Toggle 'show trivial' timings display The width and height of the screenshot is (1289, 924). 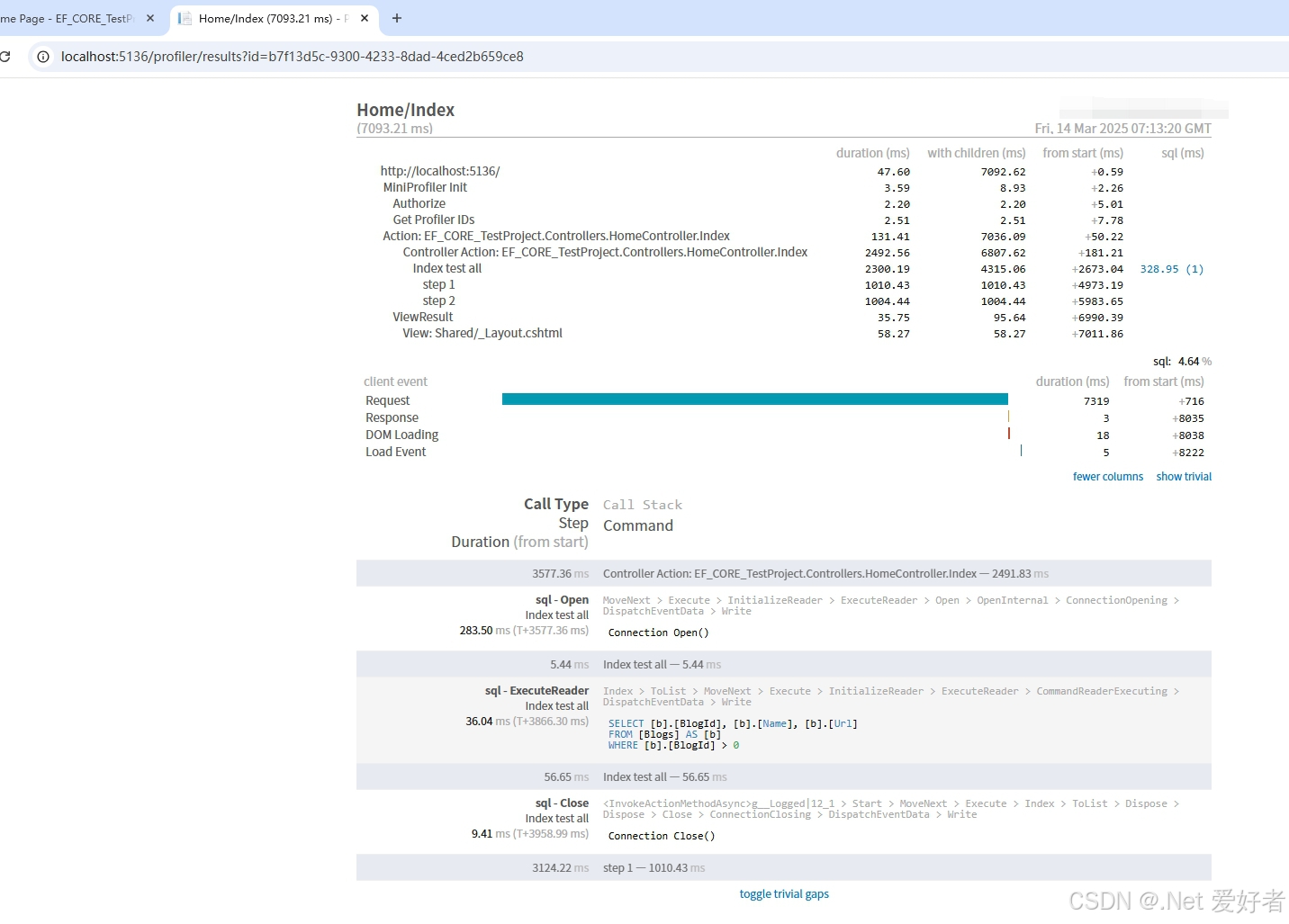click(x=1183, y=476)
